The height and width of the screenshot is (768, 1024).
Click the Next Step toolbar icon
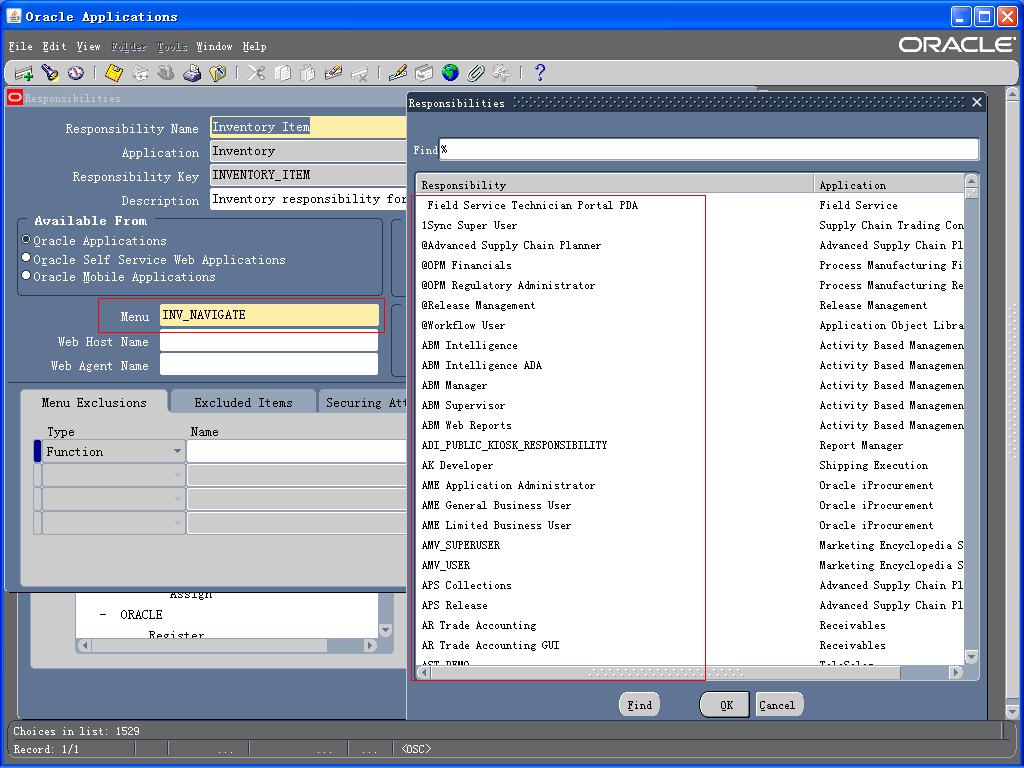click(x=140, y=72)
